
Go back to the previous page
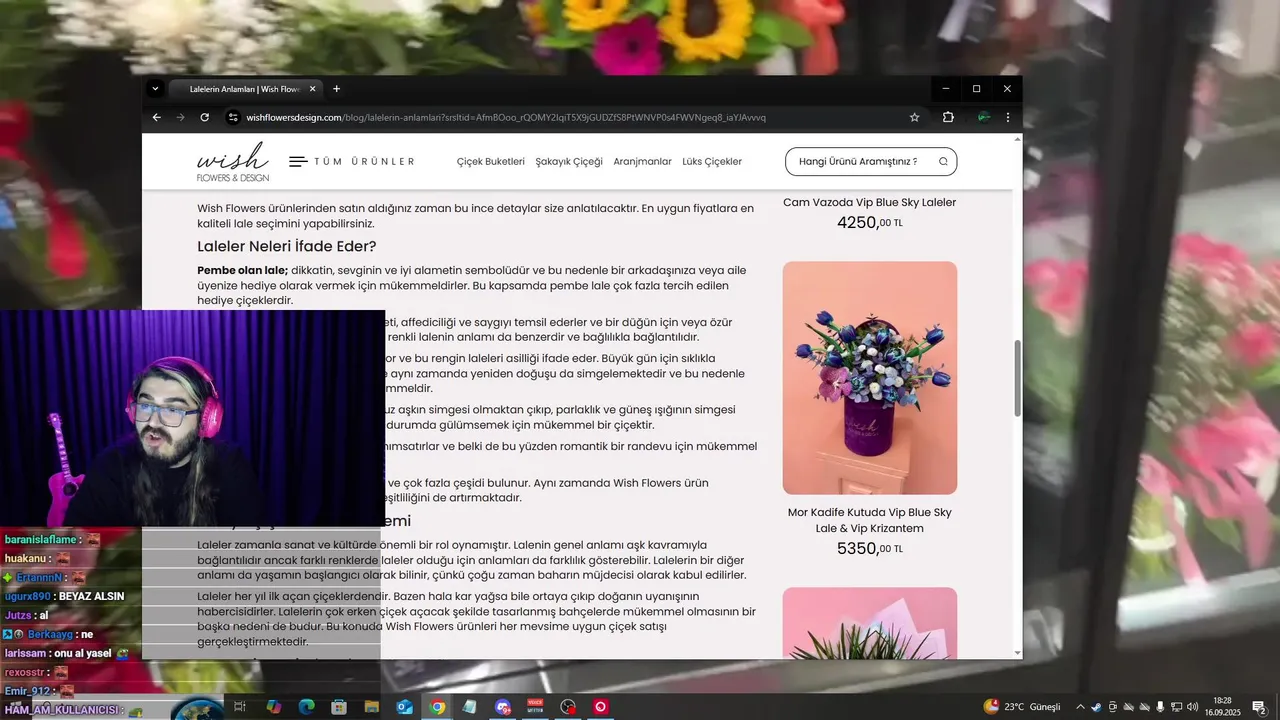[x=156, y=117]
